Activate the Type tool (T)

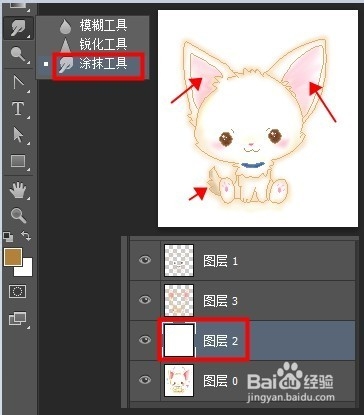pyautogui.click(x=18, y=109)
